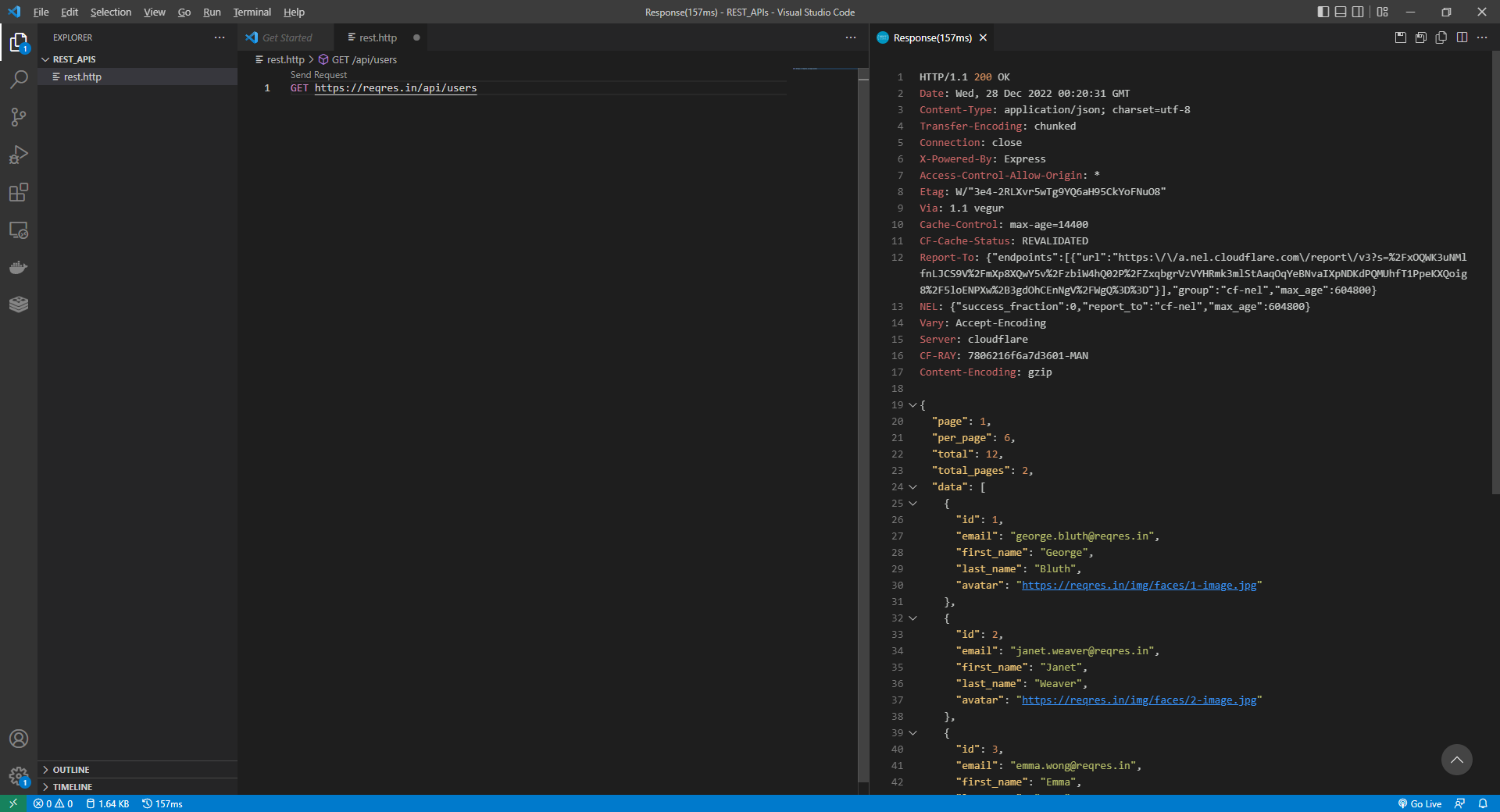1500x812 pixels.
Task: Select rest.http in the Explorer tree
Action: click(137, 77)
